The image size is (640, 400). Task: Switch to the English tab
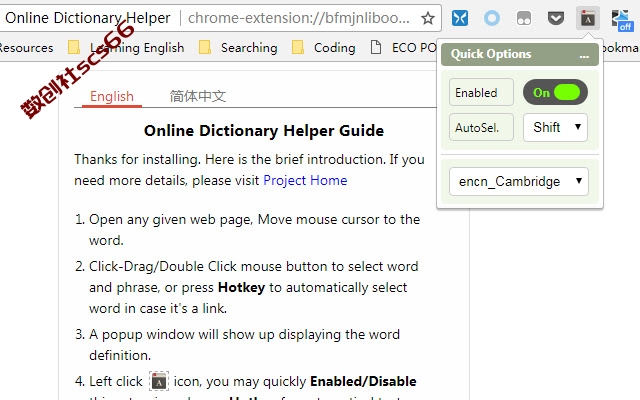(x=112, y=97)
